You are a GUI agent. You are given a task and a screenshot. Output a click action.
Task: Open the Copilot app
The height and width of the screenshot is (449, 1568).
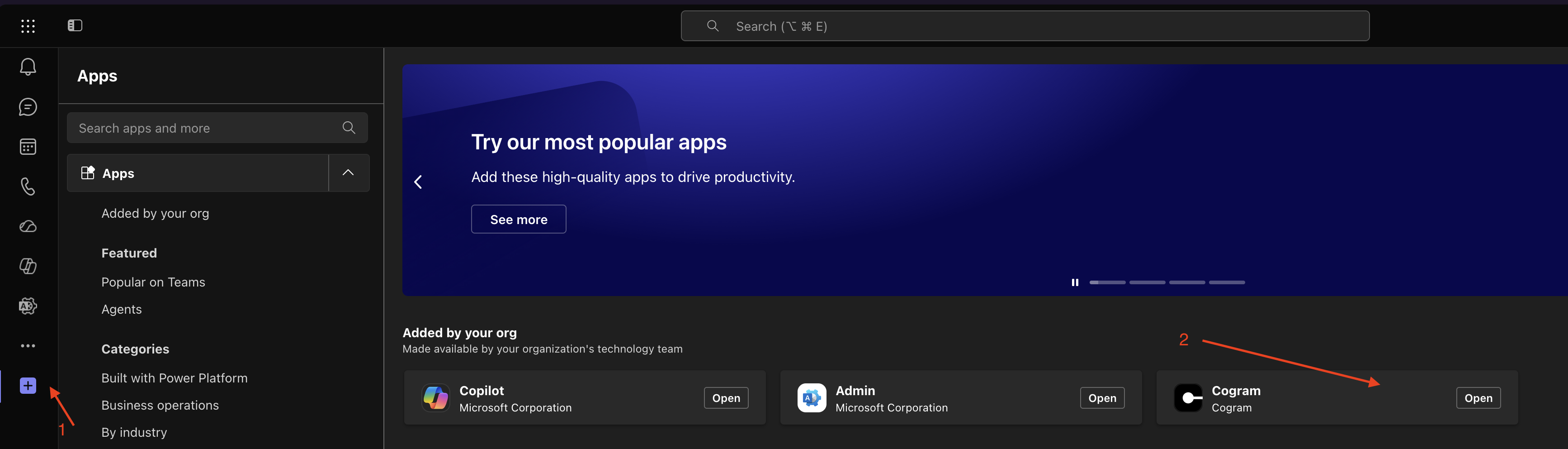point(726,398)
